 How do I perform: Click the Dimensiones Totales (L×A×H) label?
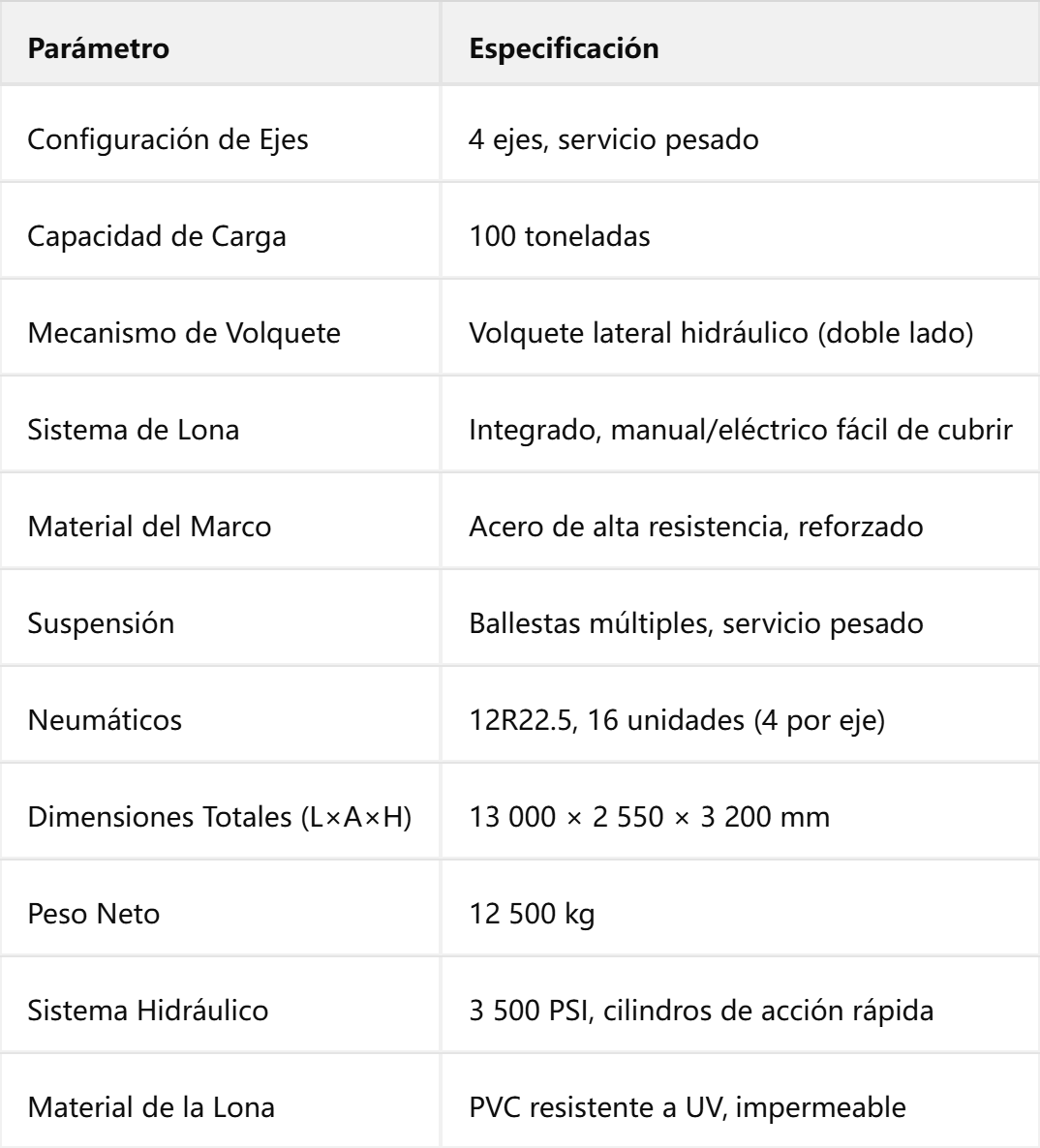coord(220,817)
